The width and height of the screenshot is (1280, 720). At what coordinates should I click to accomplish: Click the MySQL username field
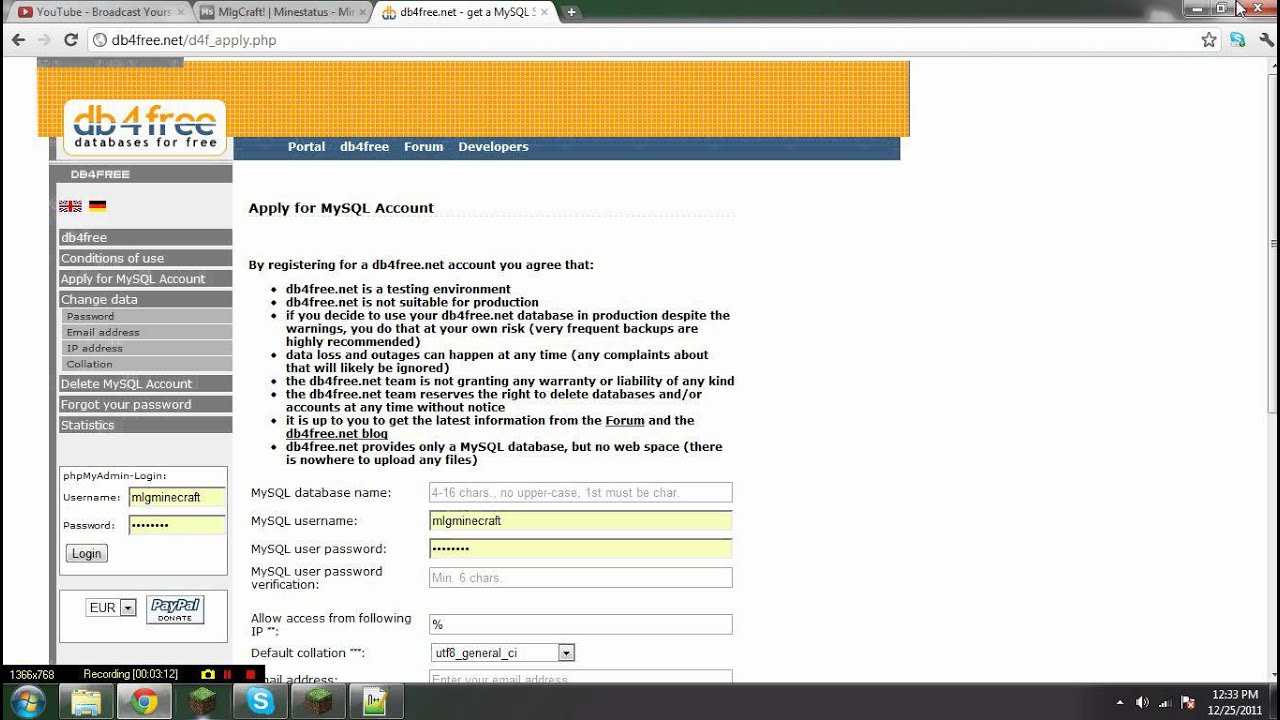click(581, 520)
